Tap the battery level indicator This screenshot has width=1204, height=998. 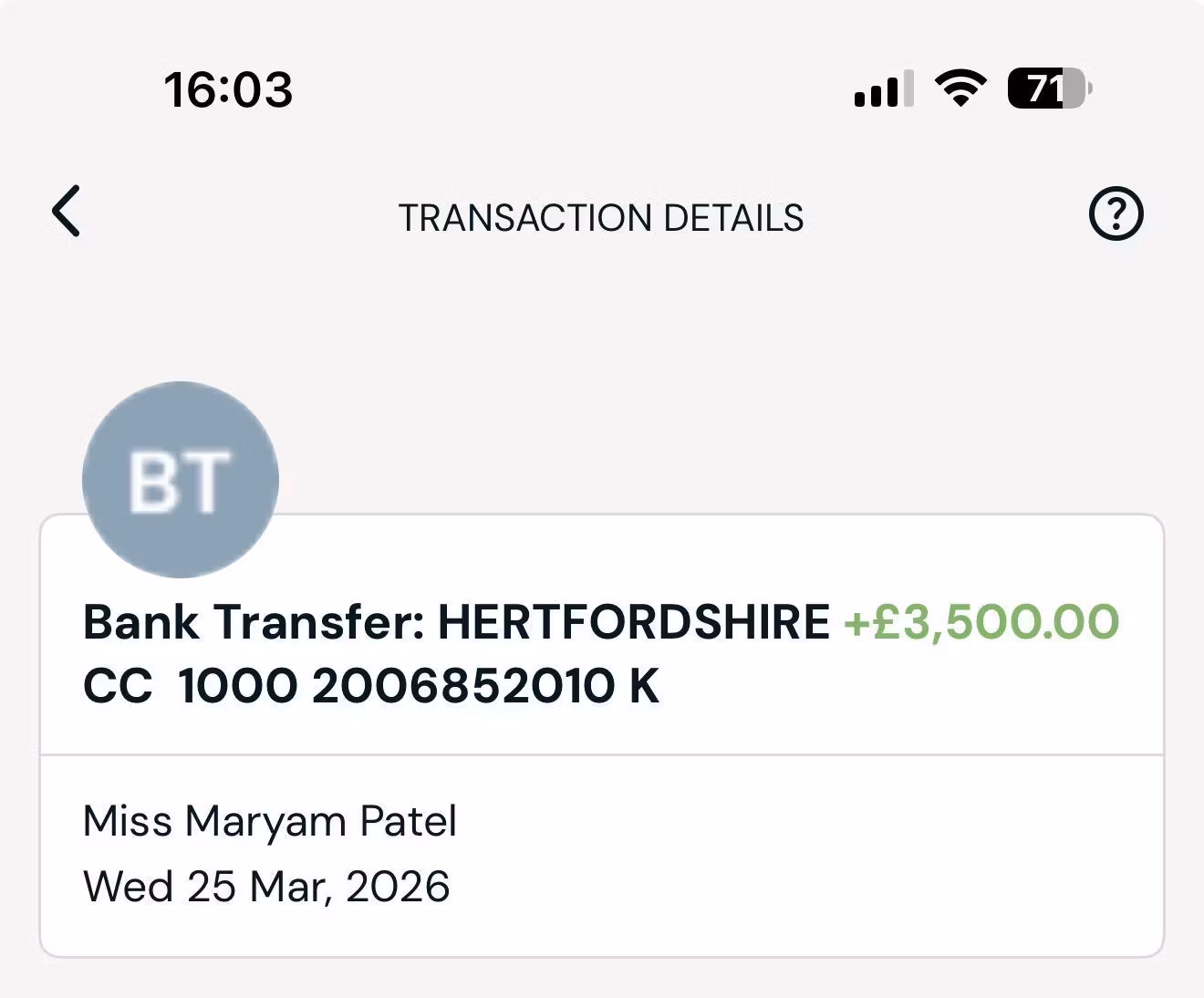(1049, 88)
